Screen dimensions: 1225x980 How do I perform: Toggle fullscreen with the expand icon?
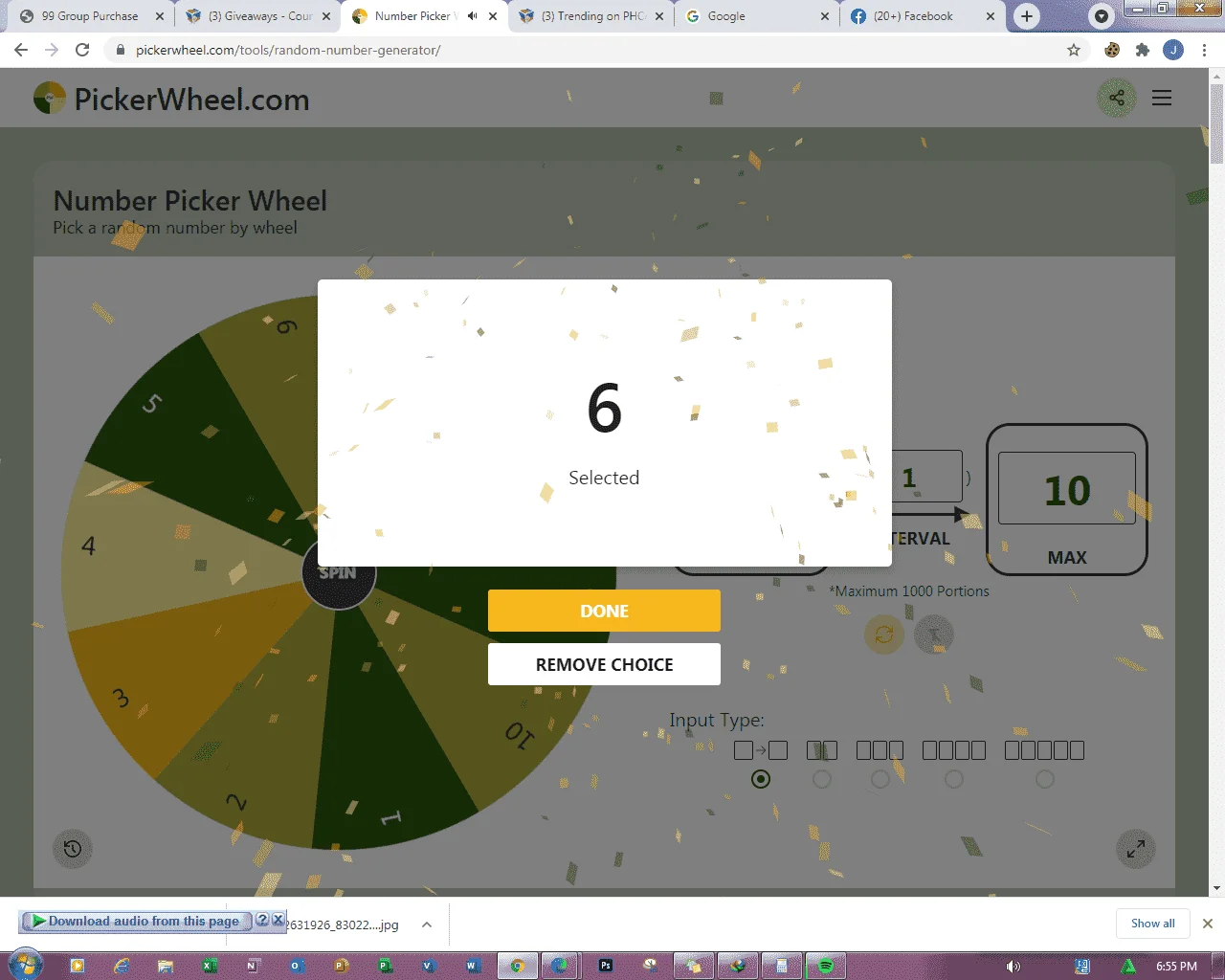click(1136, 849)
